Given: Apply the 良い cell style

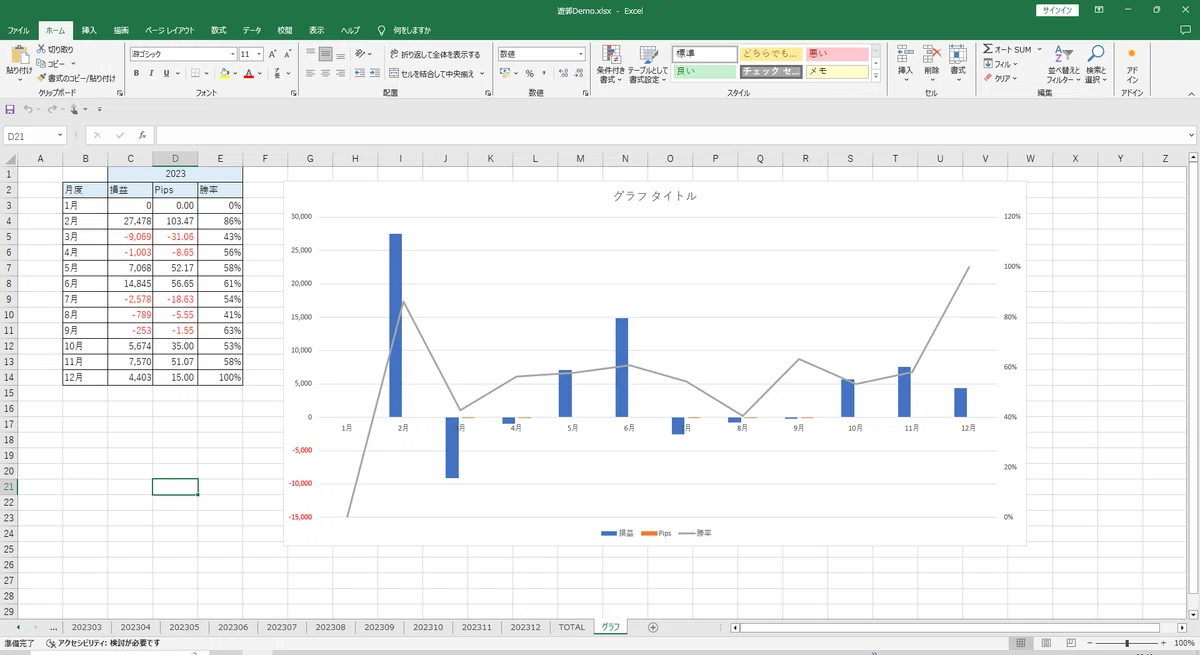Looking at the screenshot, I should (x=705, y=72).
